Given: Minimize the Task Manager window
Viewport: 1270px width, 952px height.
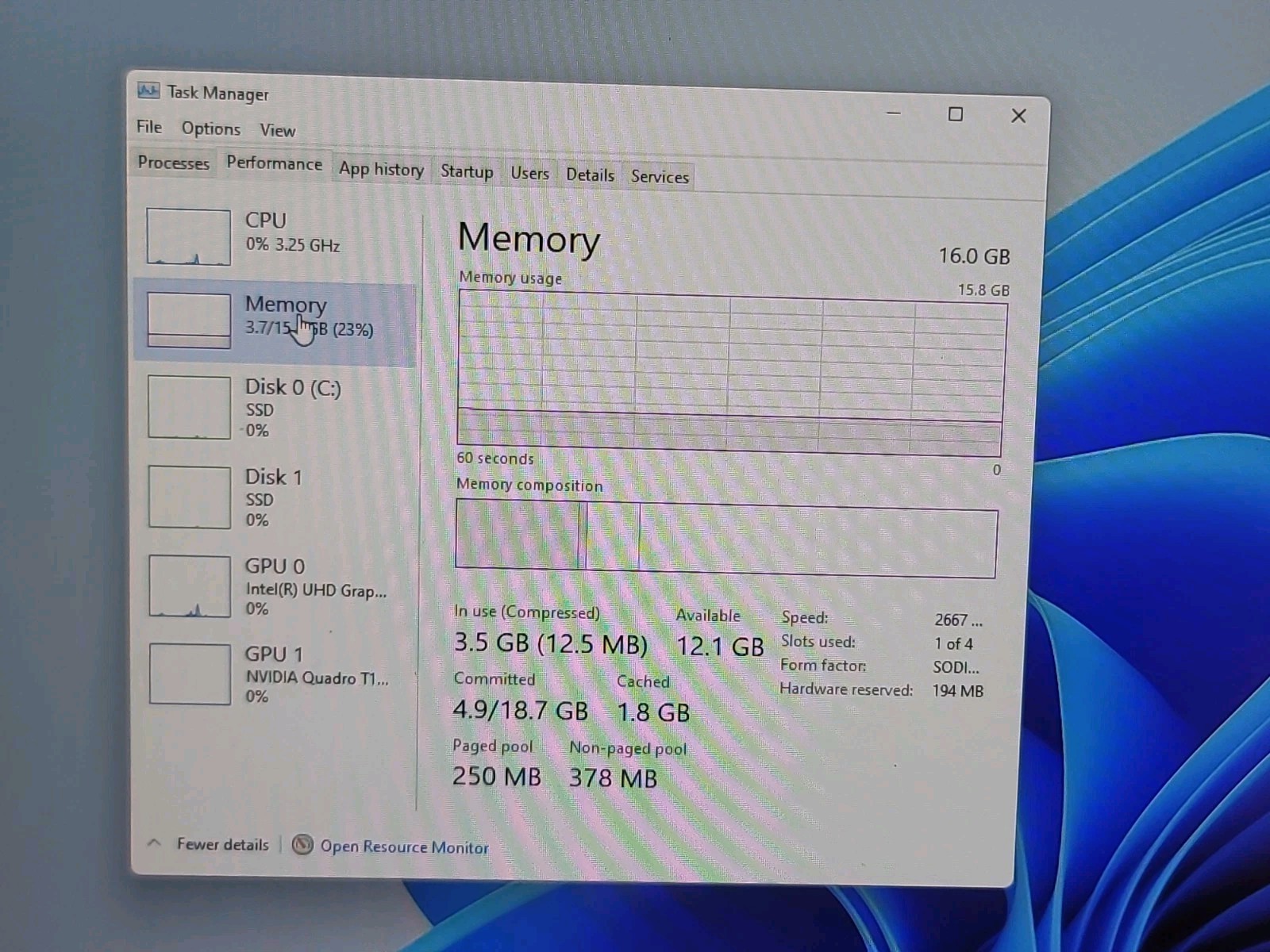Looking at the screenshot, I should point(893,113).
